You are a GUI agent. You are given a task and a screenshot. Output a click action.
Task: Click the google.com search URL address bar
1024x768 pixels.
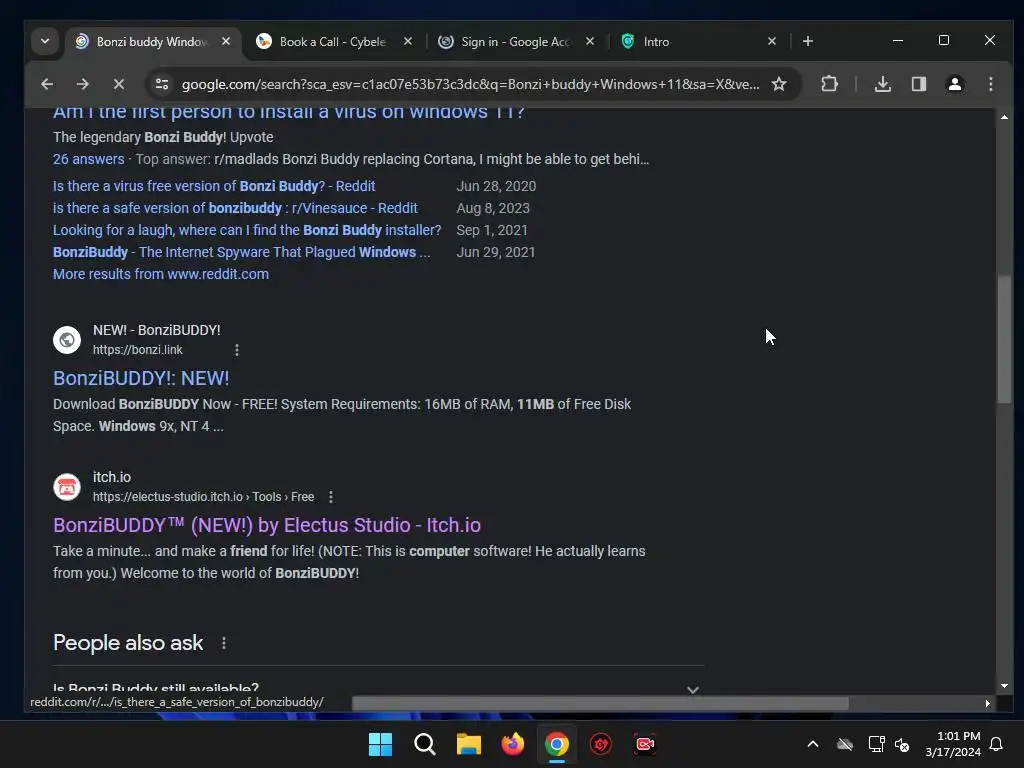[x=470, y=84]
